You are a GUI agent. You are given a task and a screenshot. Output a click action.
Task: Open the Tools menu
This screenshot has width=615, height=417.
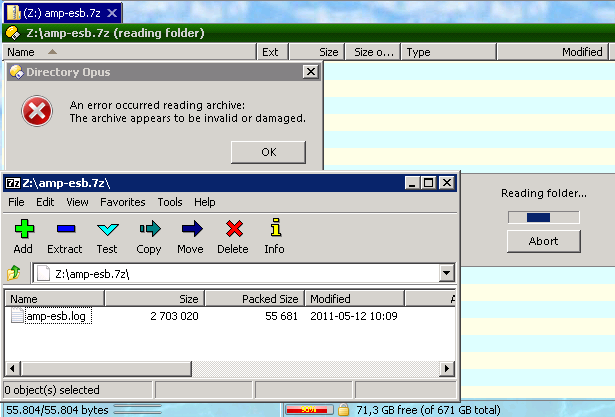170,202
